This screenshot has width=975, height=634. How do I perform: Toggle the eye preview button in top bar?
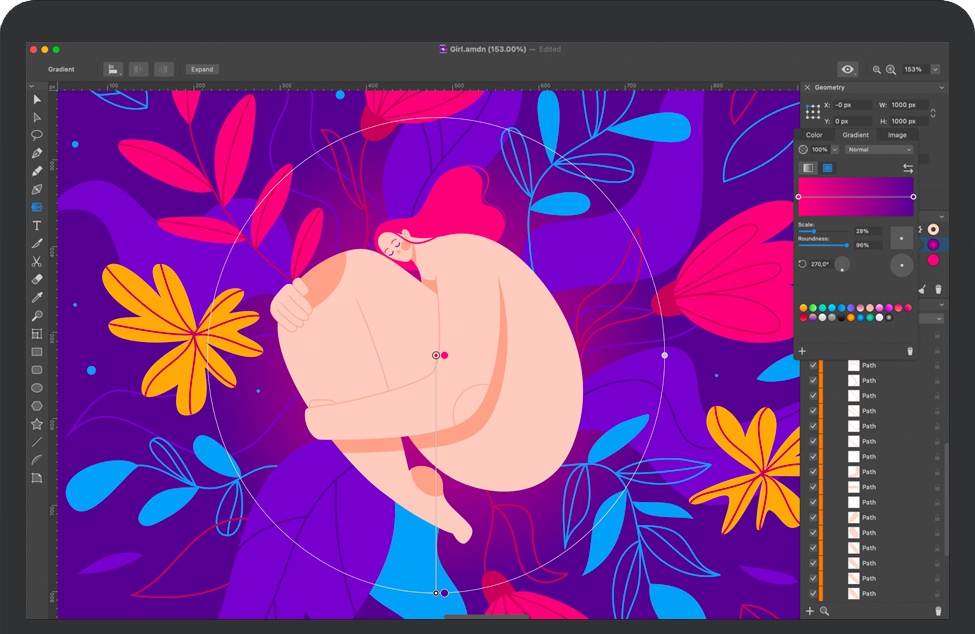pyautogui.click(x=848, y=69)
